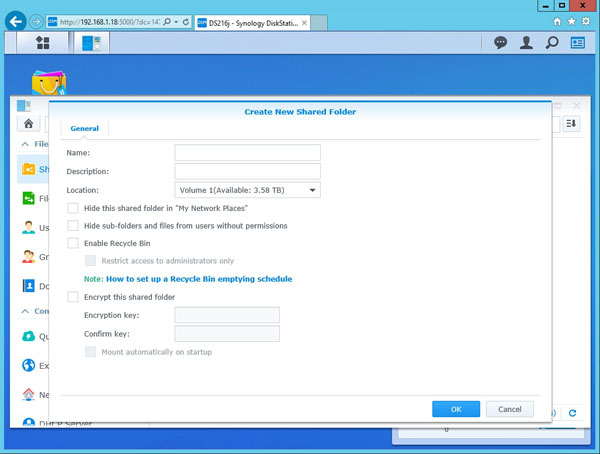
Task: Open DSM user options person icon
Action: coord(526,42)
